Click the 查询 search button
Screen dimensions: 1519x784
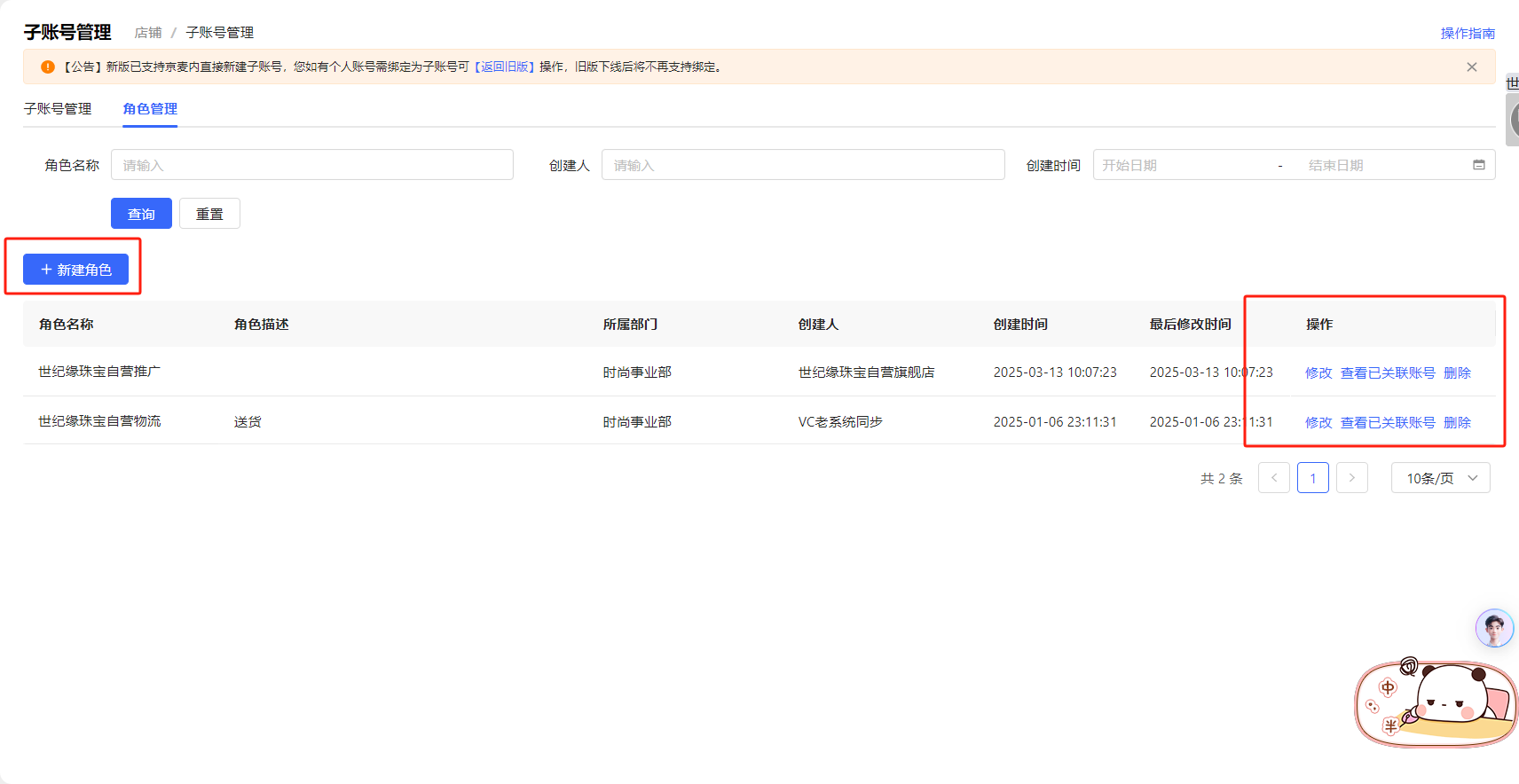(141, 214)
